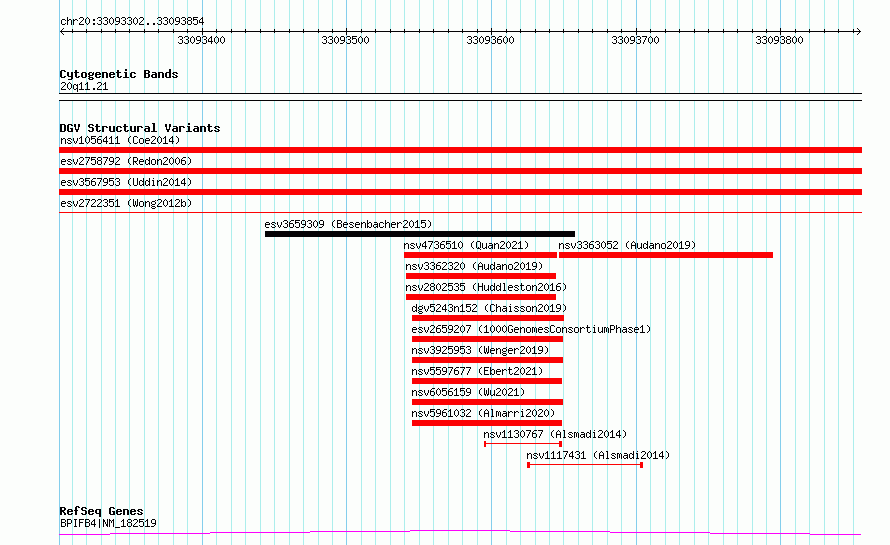Click the nsv5597677 (Ebert2021) label
This screenshot has width=890, height=545.
pyautogui.click(x=477, y=371)
